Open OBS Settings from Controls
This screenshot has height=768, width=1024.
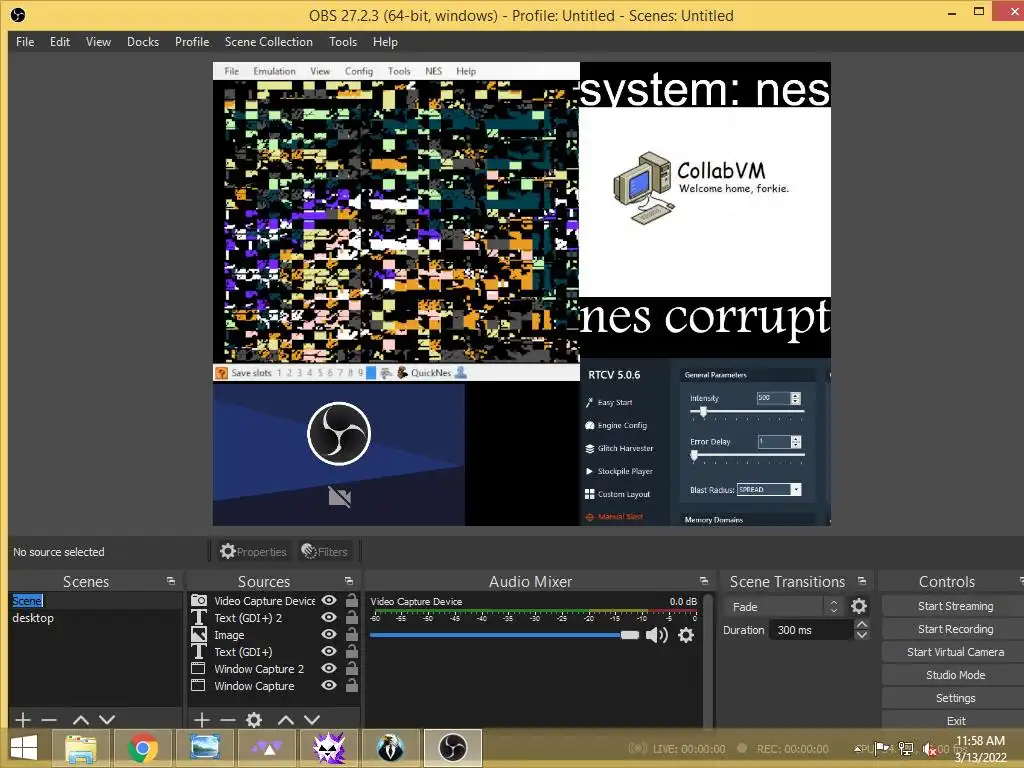(x=955, y=698)
